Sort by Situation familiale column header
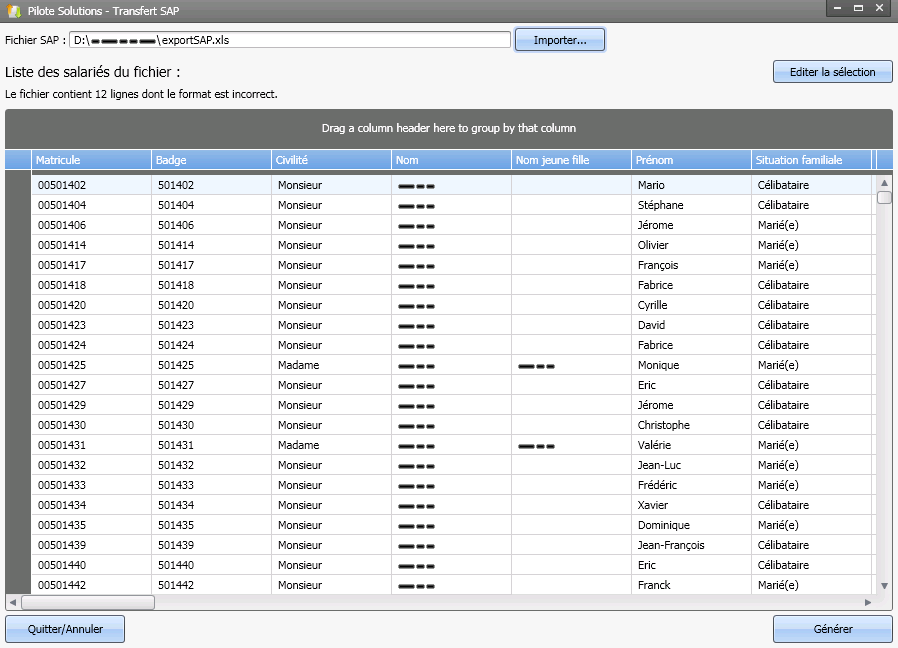898x648 pixels. [811, 160]
